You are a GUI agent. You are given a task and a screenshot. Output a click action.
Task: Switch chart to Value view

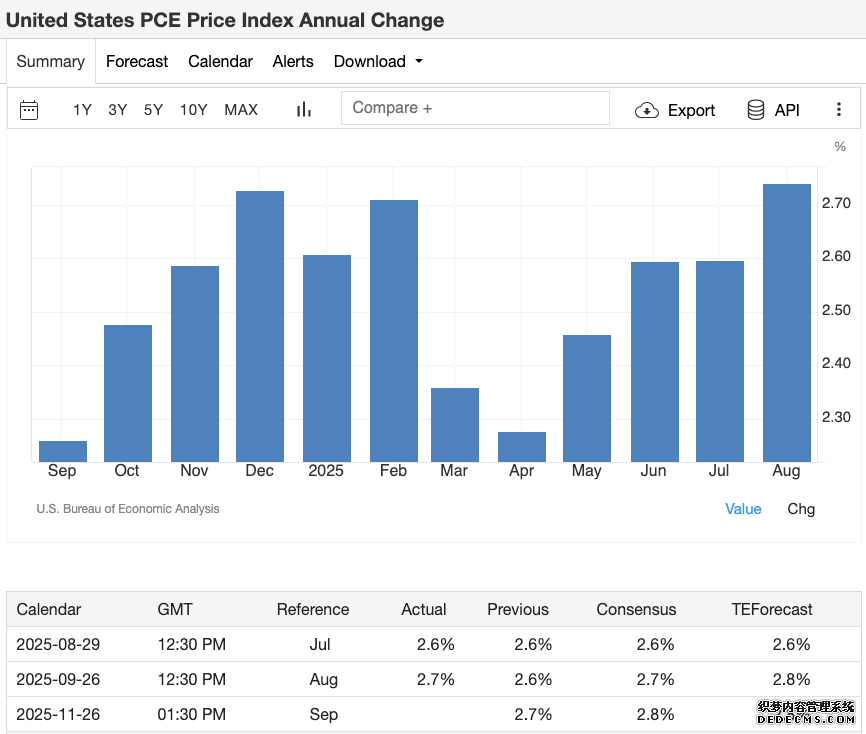coord(743,509)
